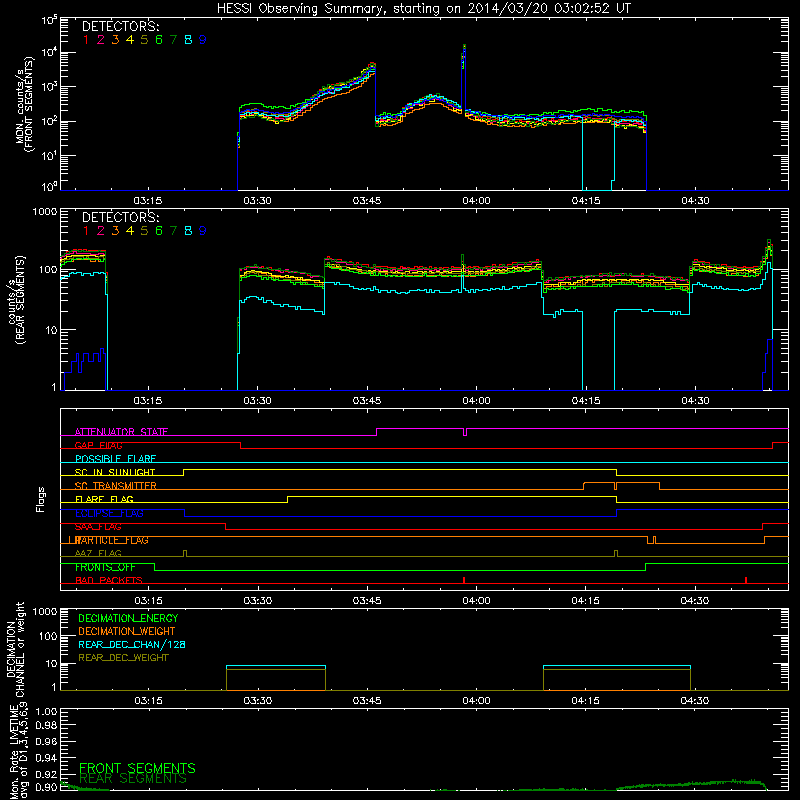Click 1000 y-axis tick on rear segments plot

(x=45, y=212)
